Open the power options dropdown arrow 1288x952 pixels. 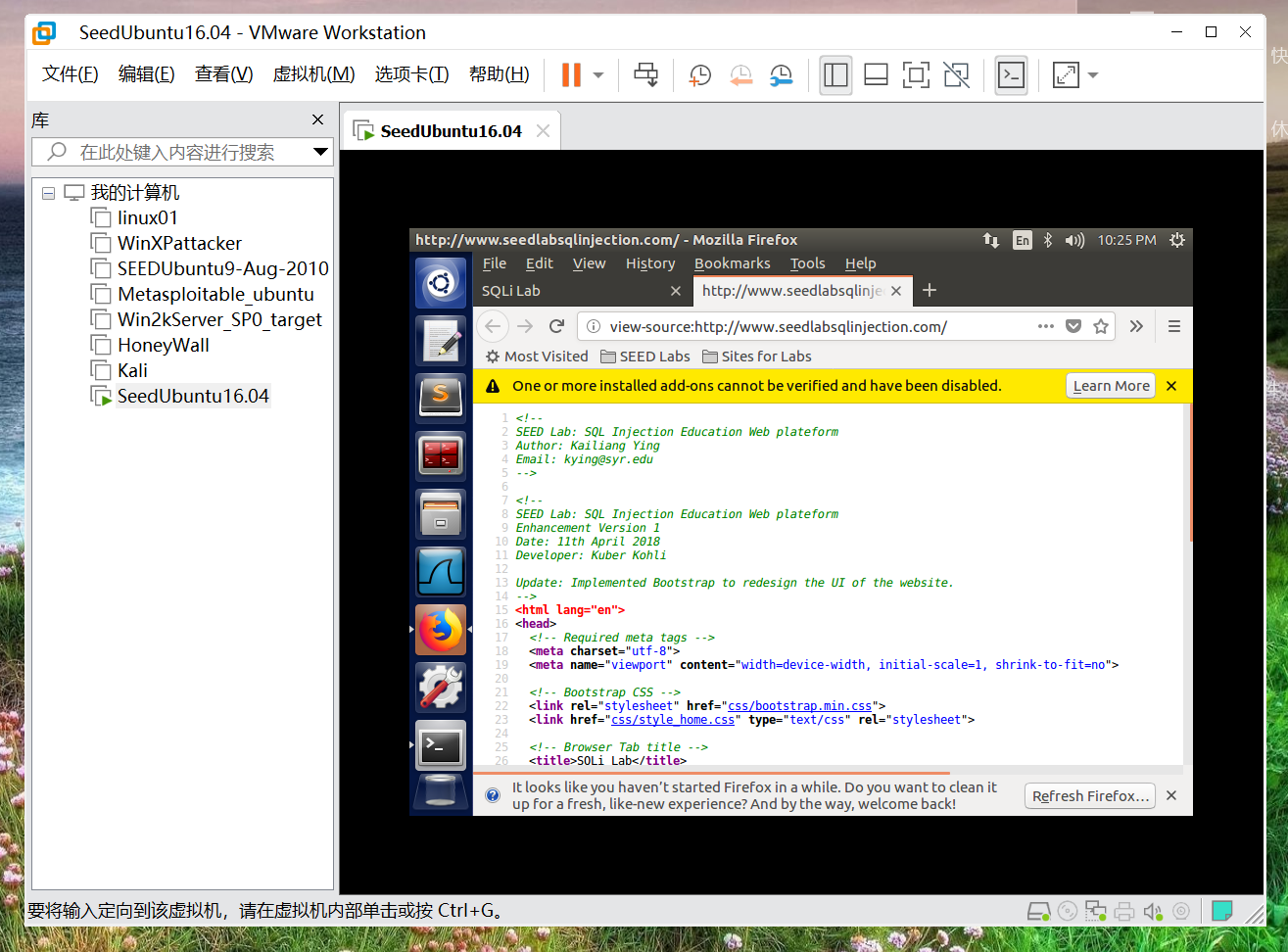click(598, 74)
